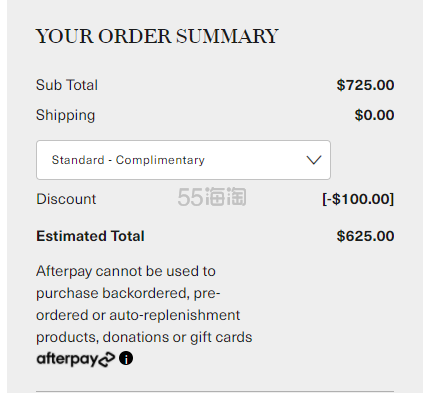Click the Afterpay loop arrows symbol

107,359
